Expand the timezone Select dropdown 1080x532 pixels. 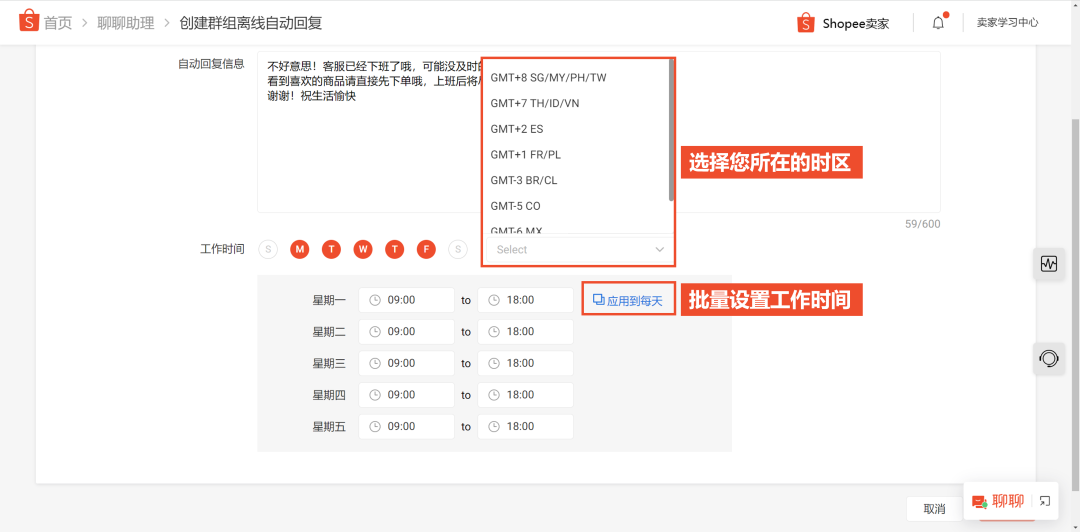578,249
